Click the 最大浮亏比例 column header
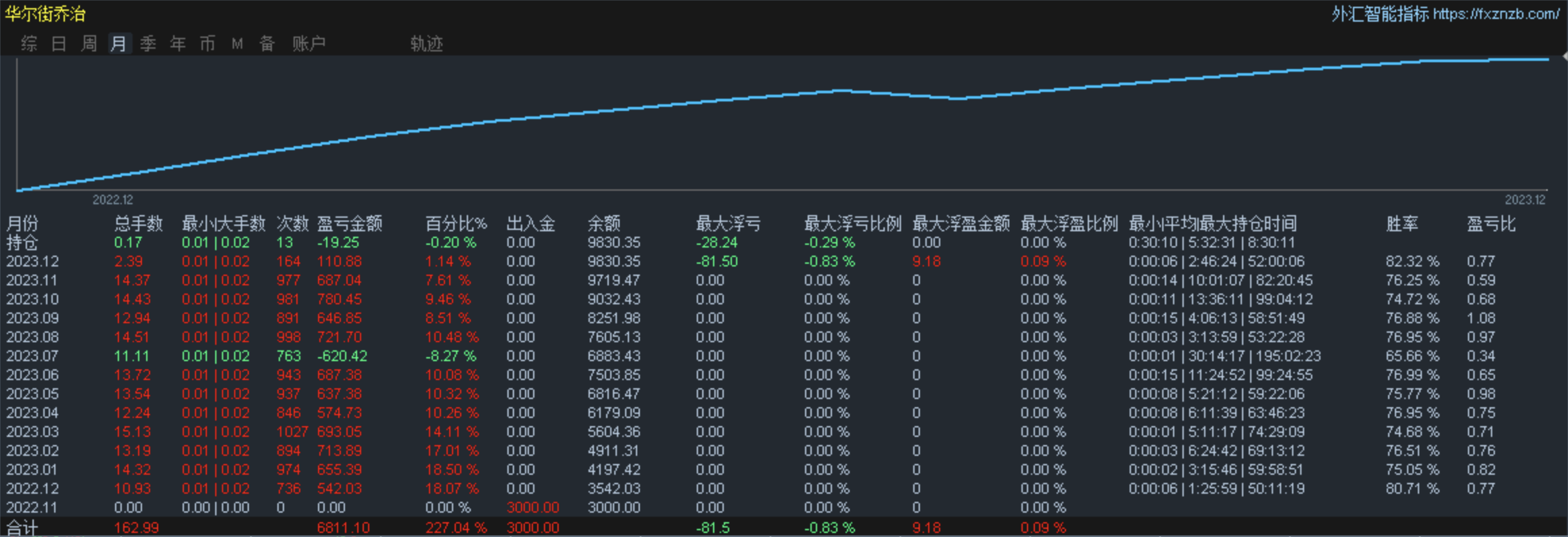 click(x=852, y=223)
